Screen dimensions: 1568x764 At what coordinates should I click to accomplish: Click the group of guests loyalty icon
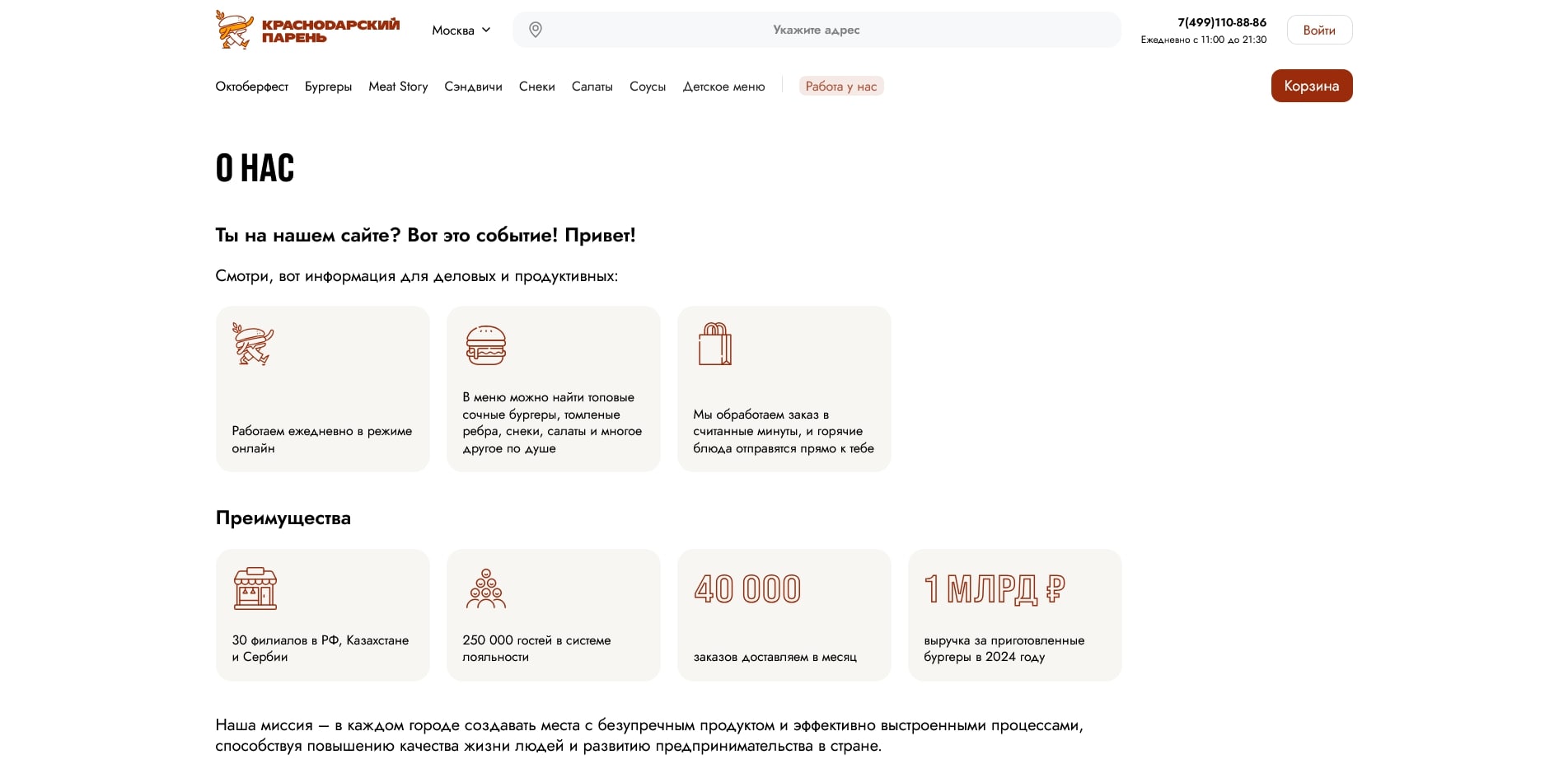click(486, 588)
